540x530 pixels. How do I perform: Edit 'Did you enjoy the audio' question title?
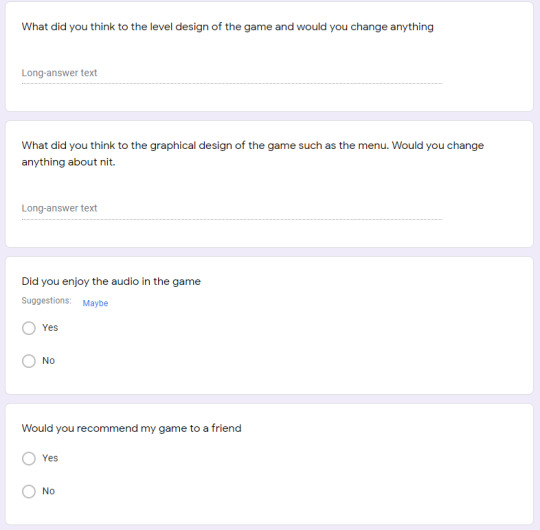(x=111, y=281)
